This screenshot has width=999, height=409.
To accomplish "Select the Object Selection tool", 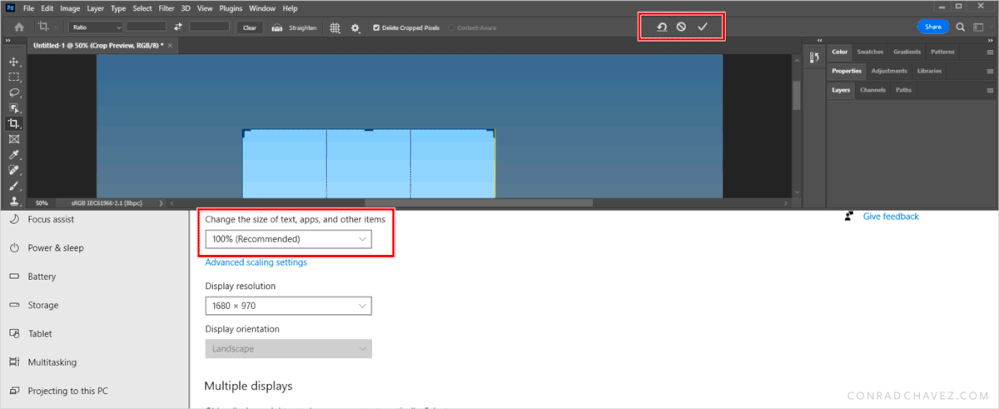I will (13, 108).
